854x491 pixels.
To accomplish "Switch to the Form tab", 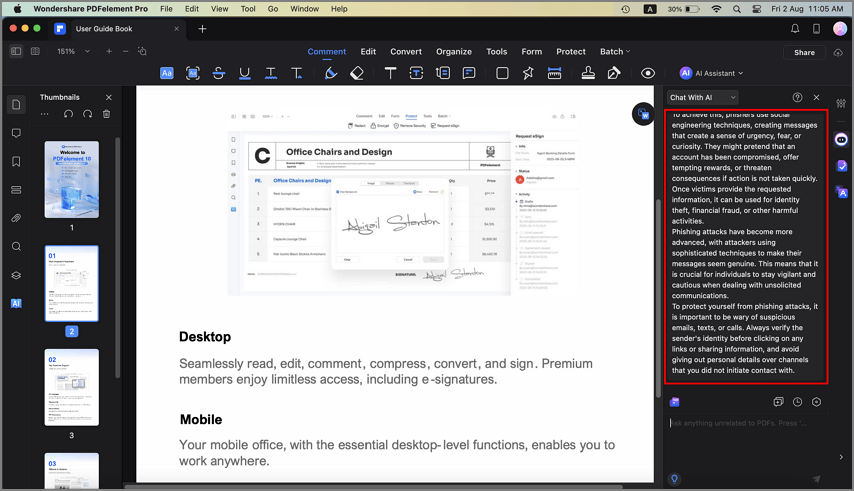I will [x=532, y=51].
